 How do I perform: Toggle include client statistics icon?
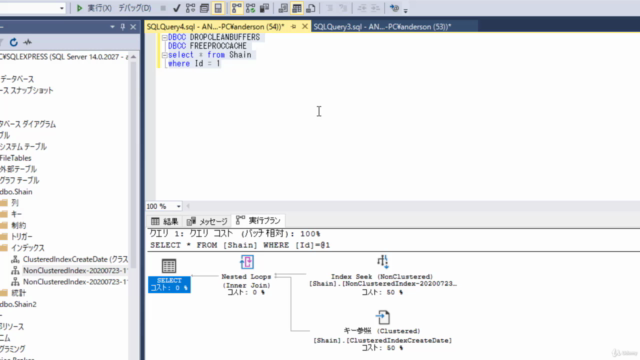[x=264, y=8]
